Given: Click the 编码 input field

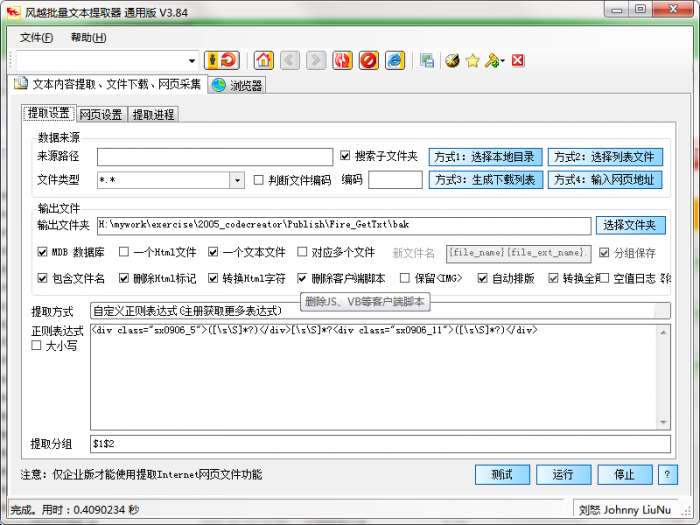Looking at the screenshot, I should (x=395, y=180).
